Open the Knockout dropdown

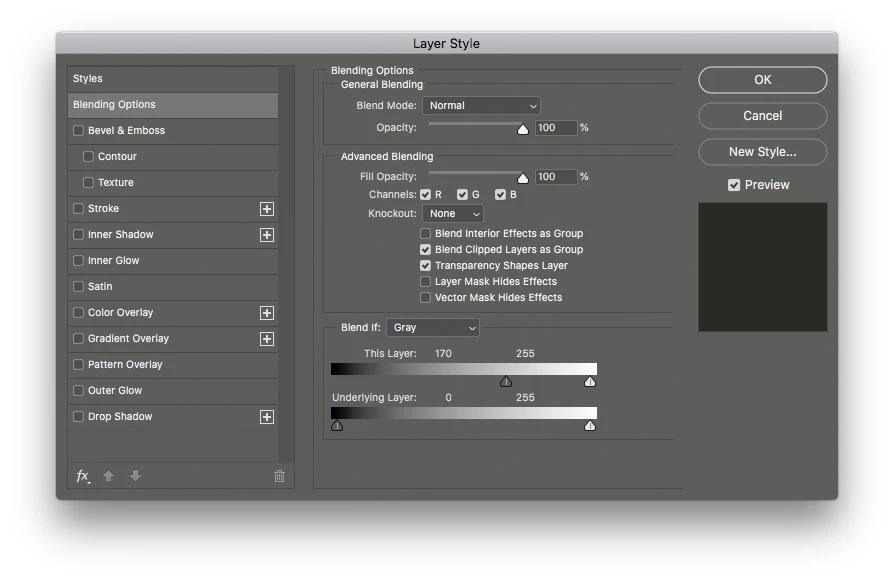coord(453,213)
